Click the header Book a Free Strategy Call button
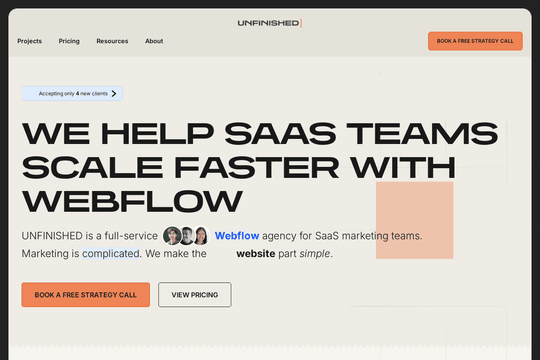This screenshot has height=360, width=540. pyautogui.click(x=475, y=41)
